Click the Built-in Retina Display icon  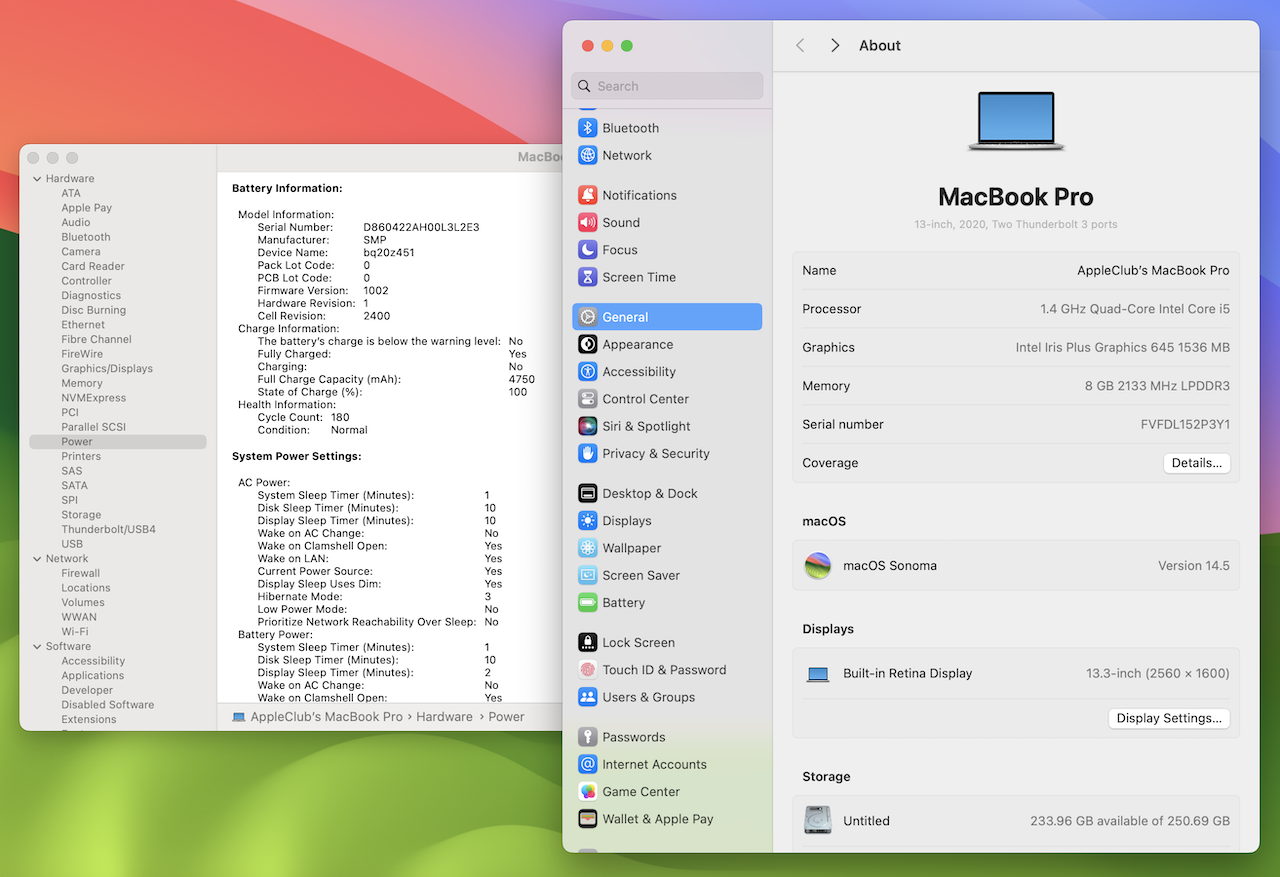818,674
